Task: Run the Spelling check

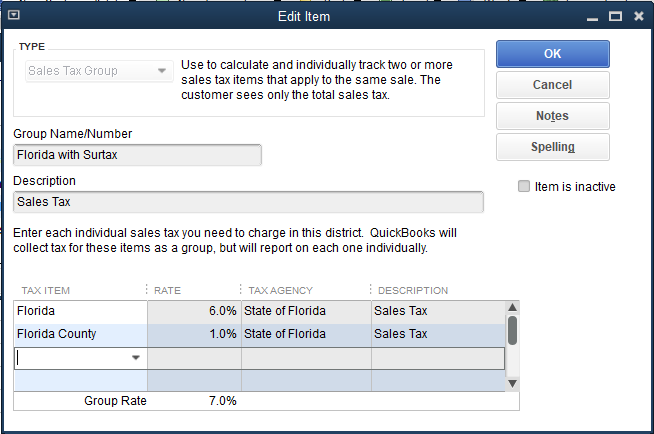Action: [552, 147]
